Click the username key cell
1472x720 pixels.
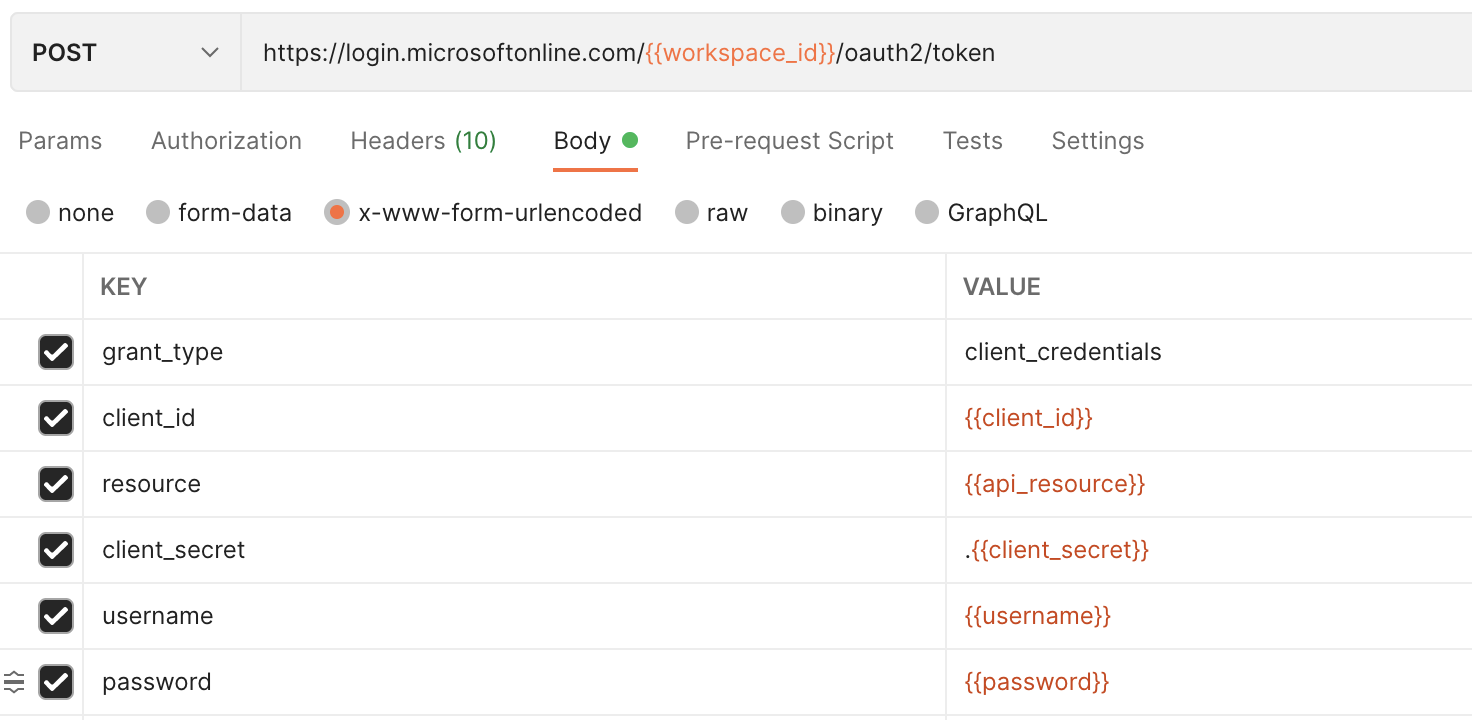click(x=514, y=616)
